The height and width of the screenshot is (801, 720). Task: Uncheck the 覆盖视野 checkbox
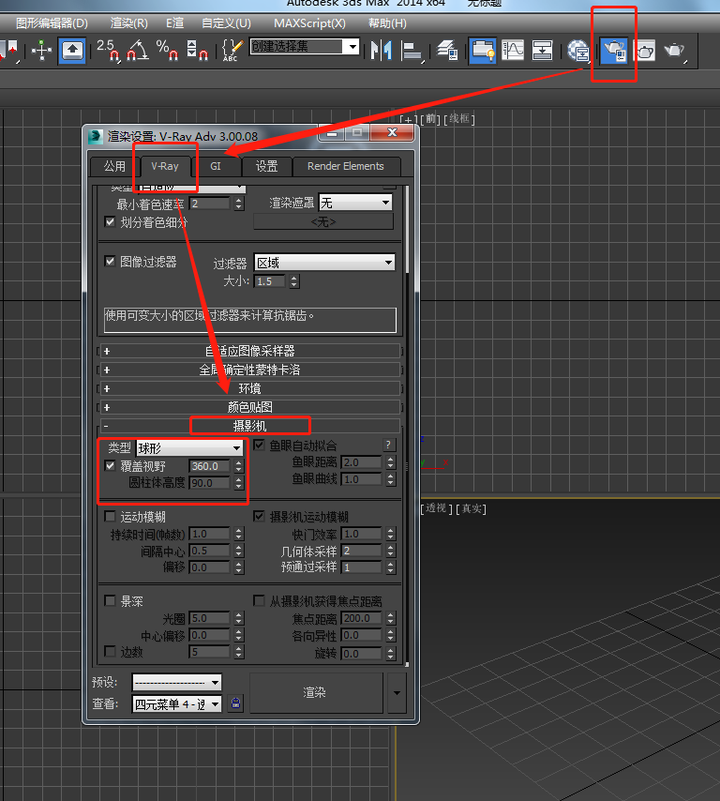[x=110, y=466]
